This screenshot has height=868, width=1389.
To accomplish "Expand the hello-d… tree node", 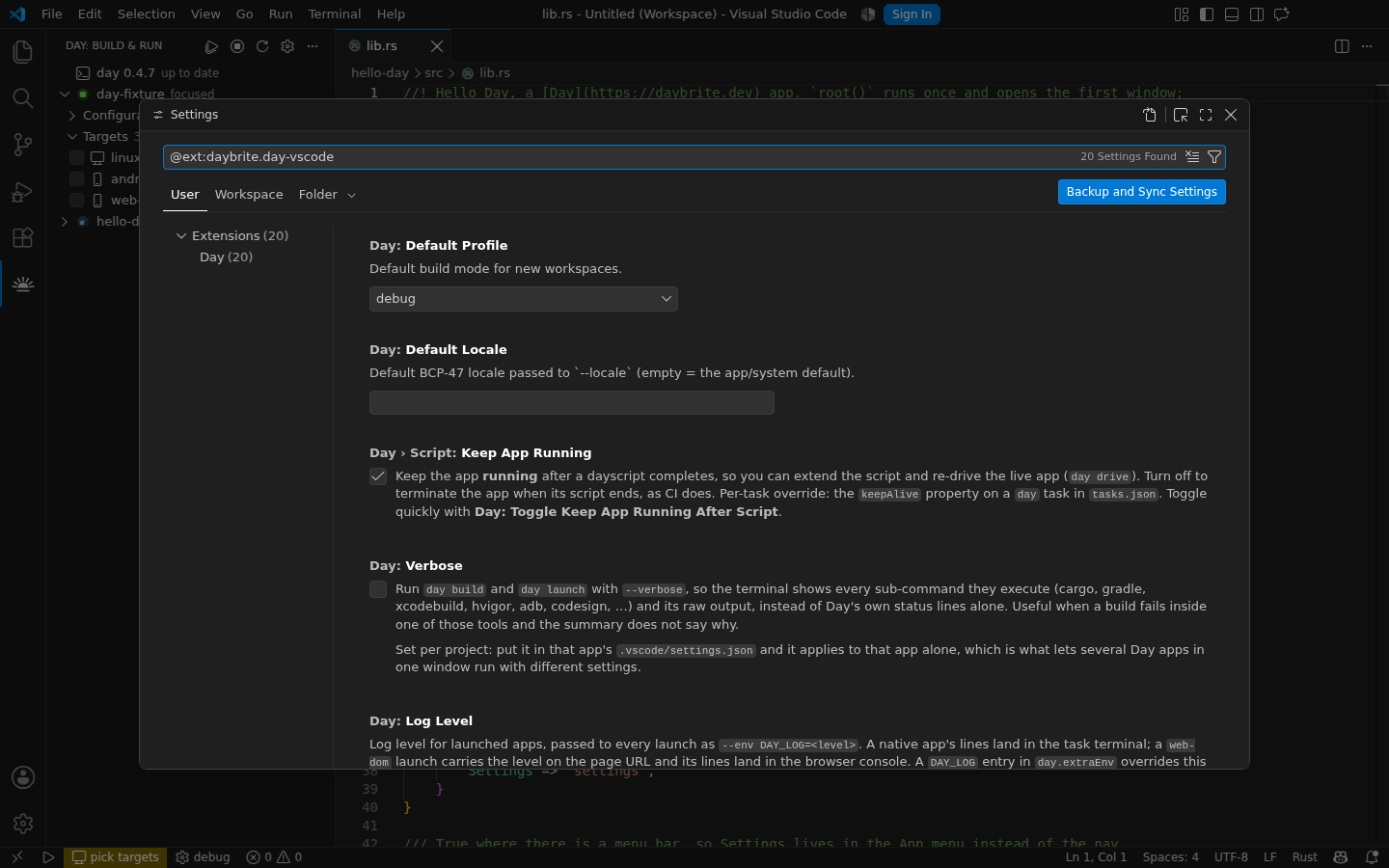I will pos(65,222).
